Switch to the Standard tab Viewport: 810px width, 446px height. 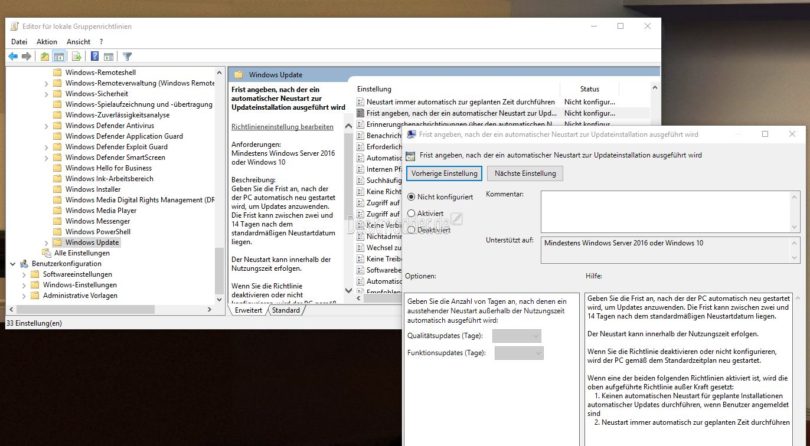point(286,310)
